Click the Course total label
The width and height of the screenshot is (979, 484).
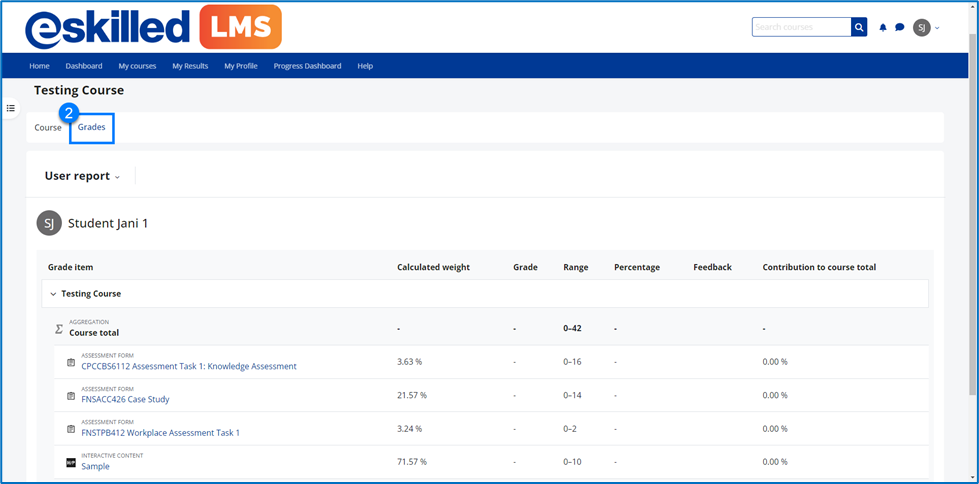click(94, 333)
